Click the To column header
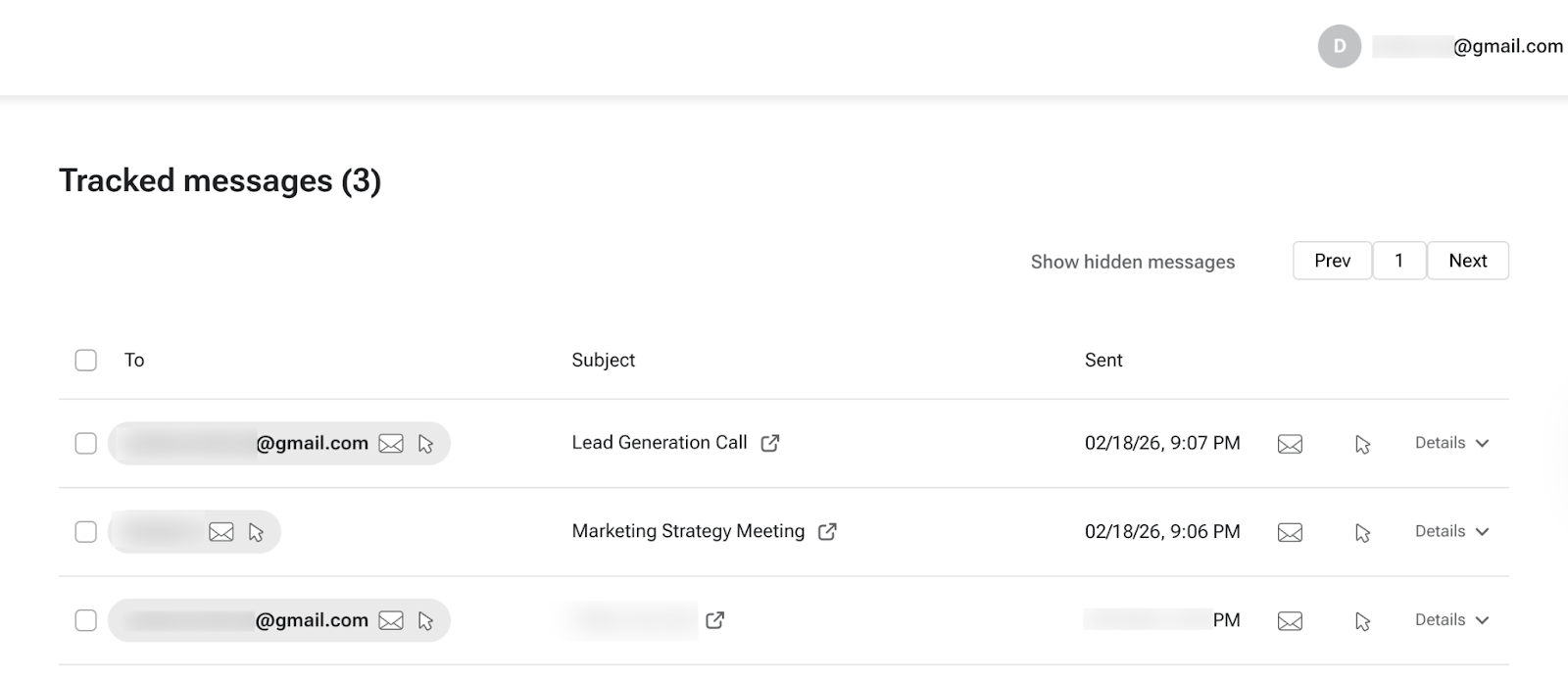This screenshot has width=1568, height=682. point(134,360)
